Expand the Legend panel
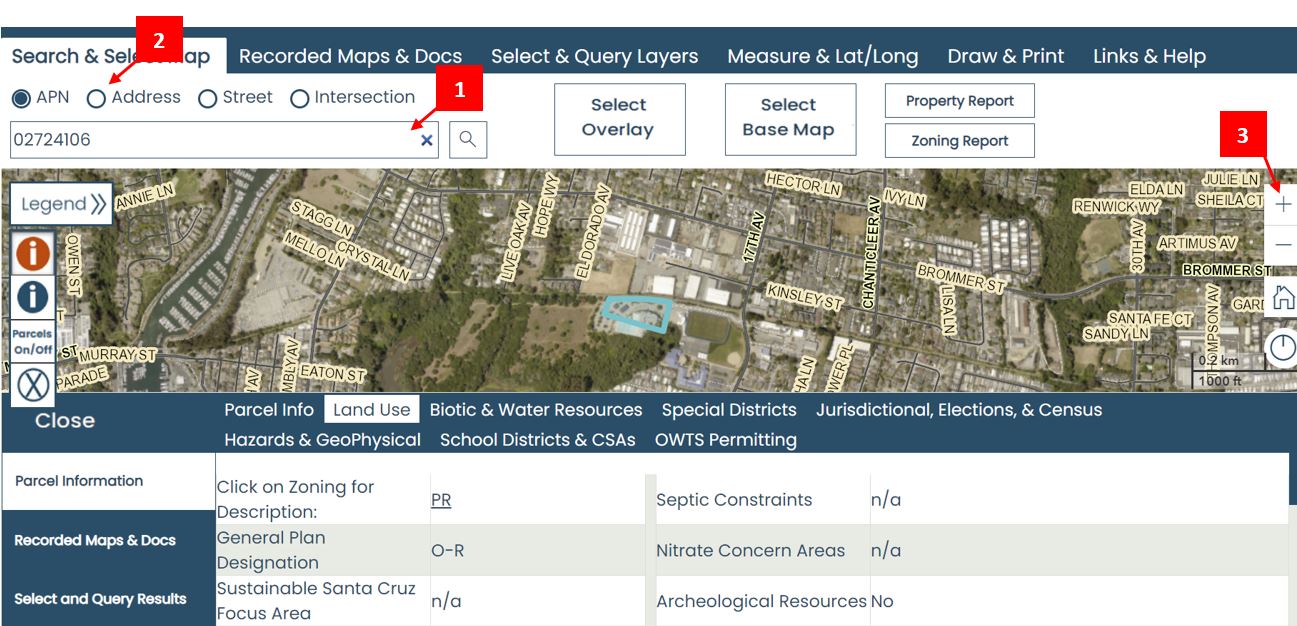 click(x=61, y=204)
